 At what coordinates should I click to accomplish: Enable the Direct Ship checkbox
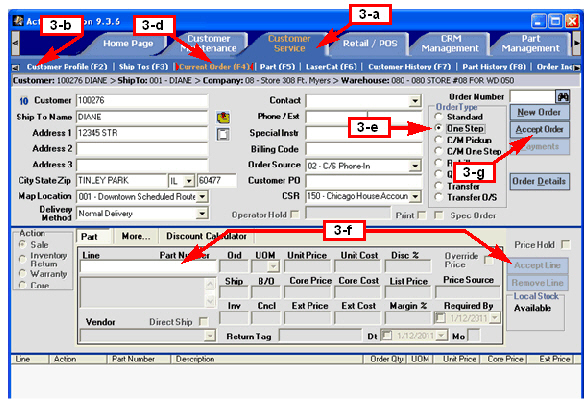pos(204,321)
